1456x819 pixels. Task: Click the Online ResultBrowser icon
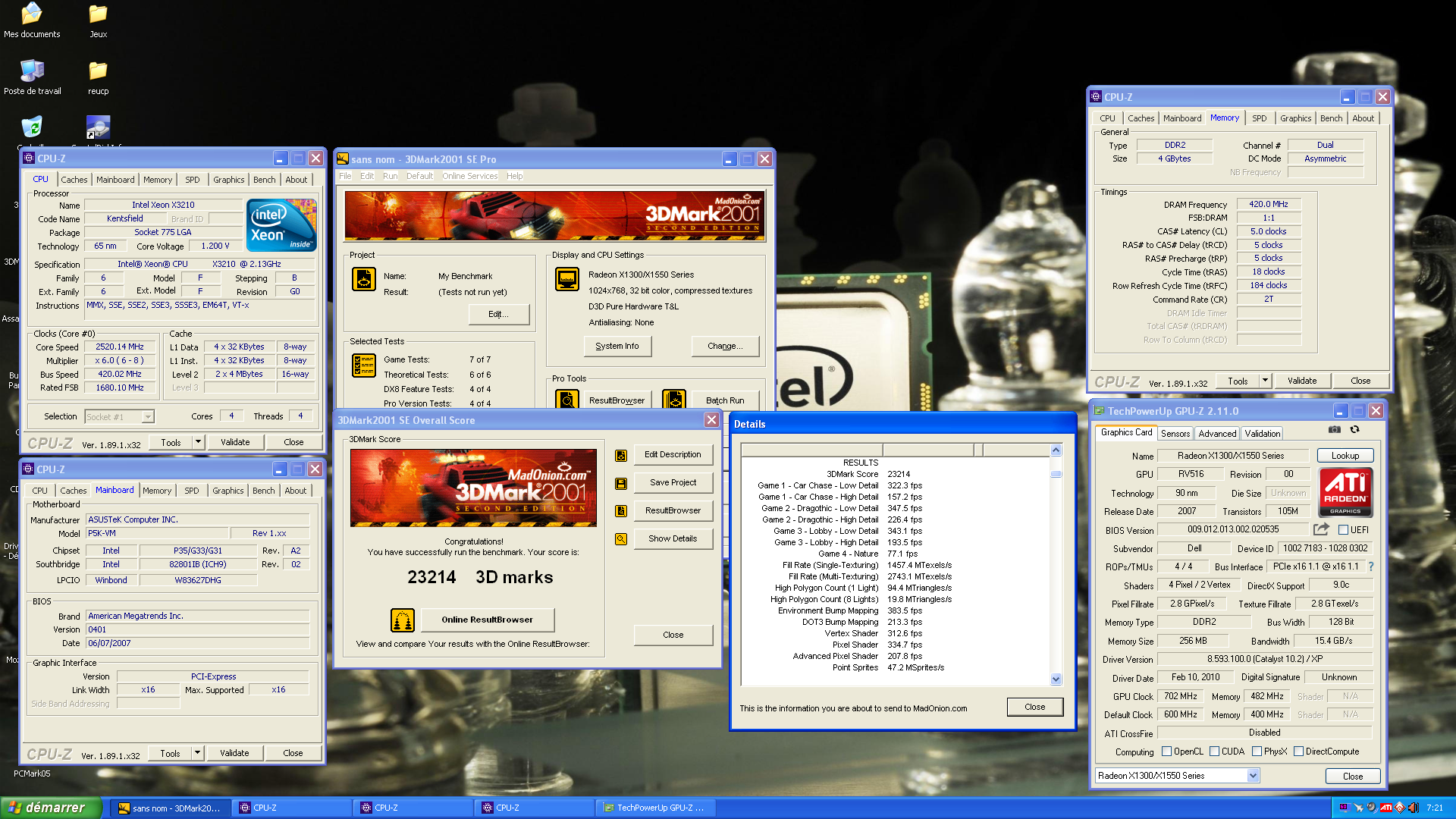(x=403, y=620)
